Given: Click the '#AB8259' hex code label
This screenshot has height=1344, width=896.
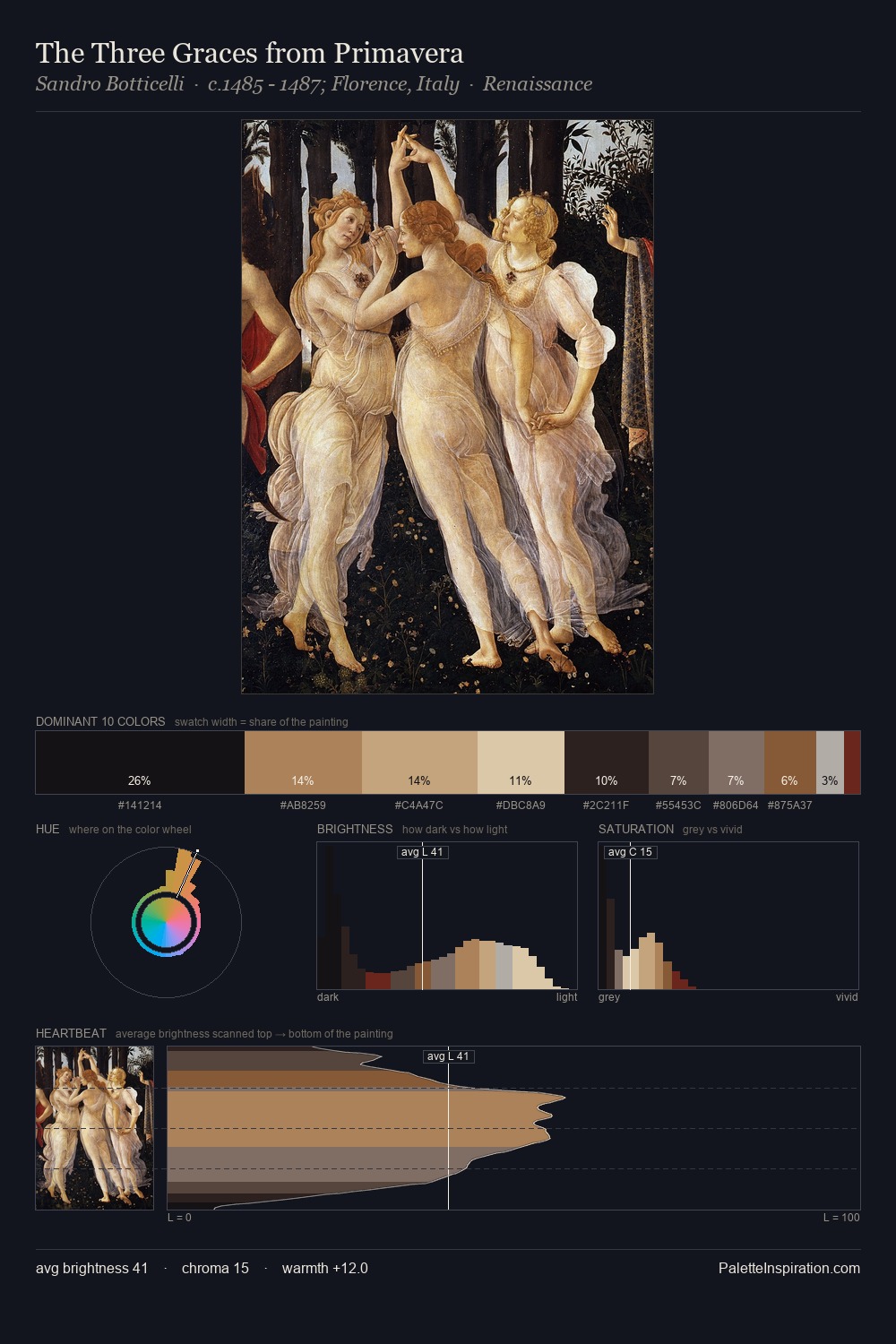Looking at the screenshot, I should pyautogui.click(x=303, y=806).
